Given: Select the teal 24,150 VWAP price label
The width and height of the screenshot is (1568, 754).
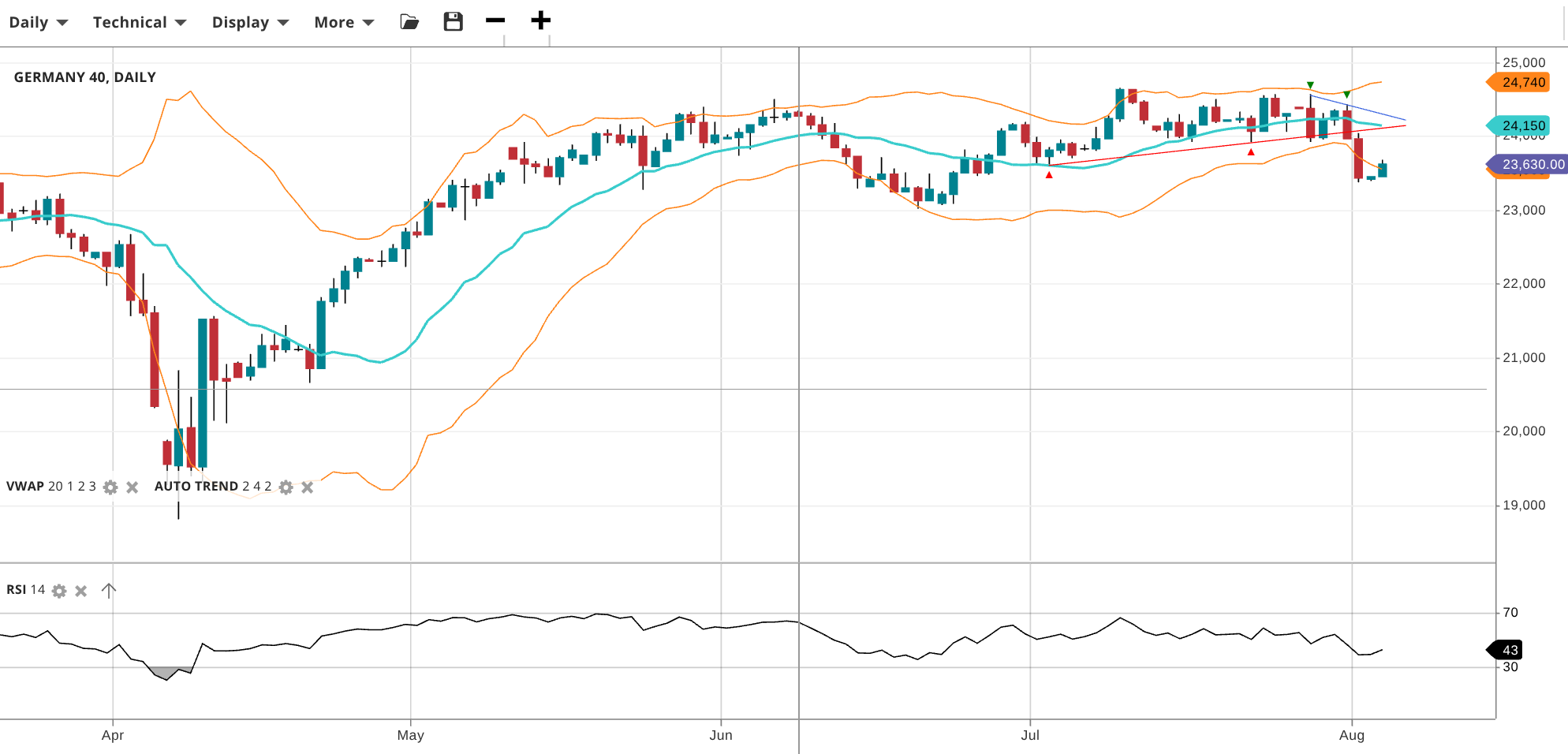Looking at the screenshot, I should (x=1522, y=125).
